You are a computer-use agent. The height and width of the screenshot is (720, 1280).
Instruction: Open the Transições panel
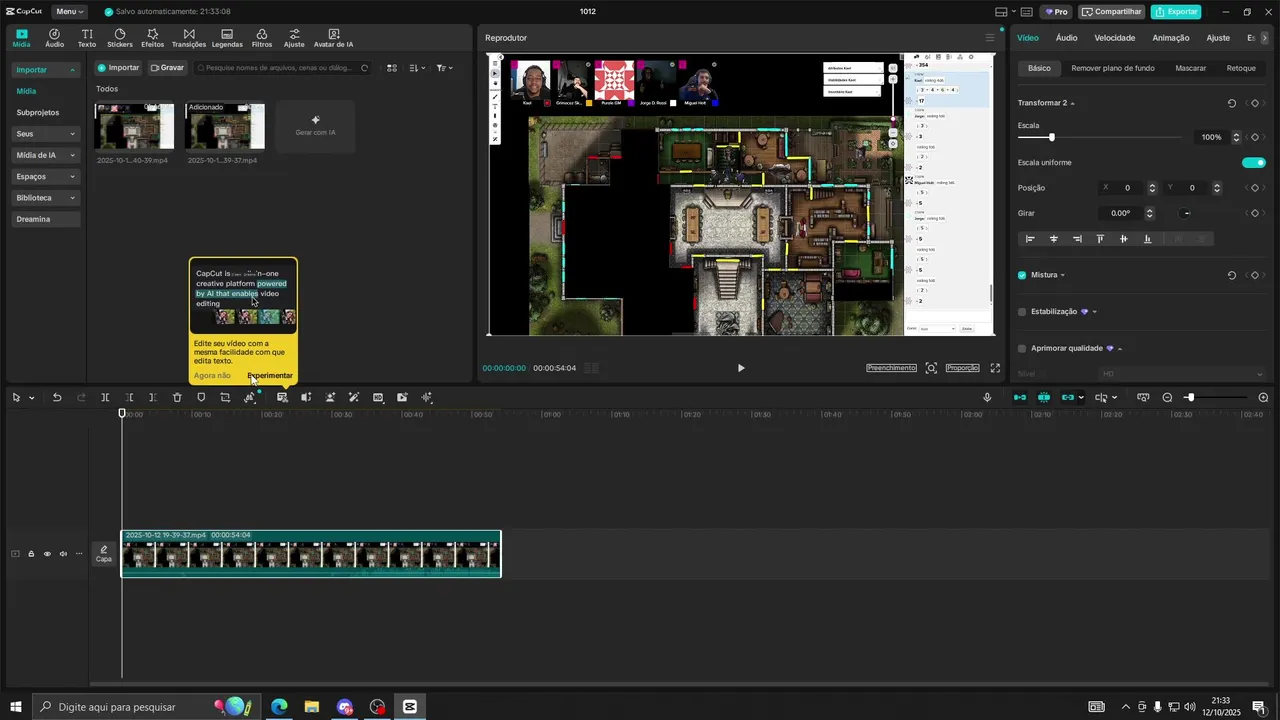189,38
